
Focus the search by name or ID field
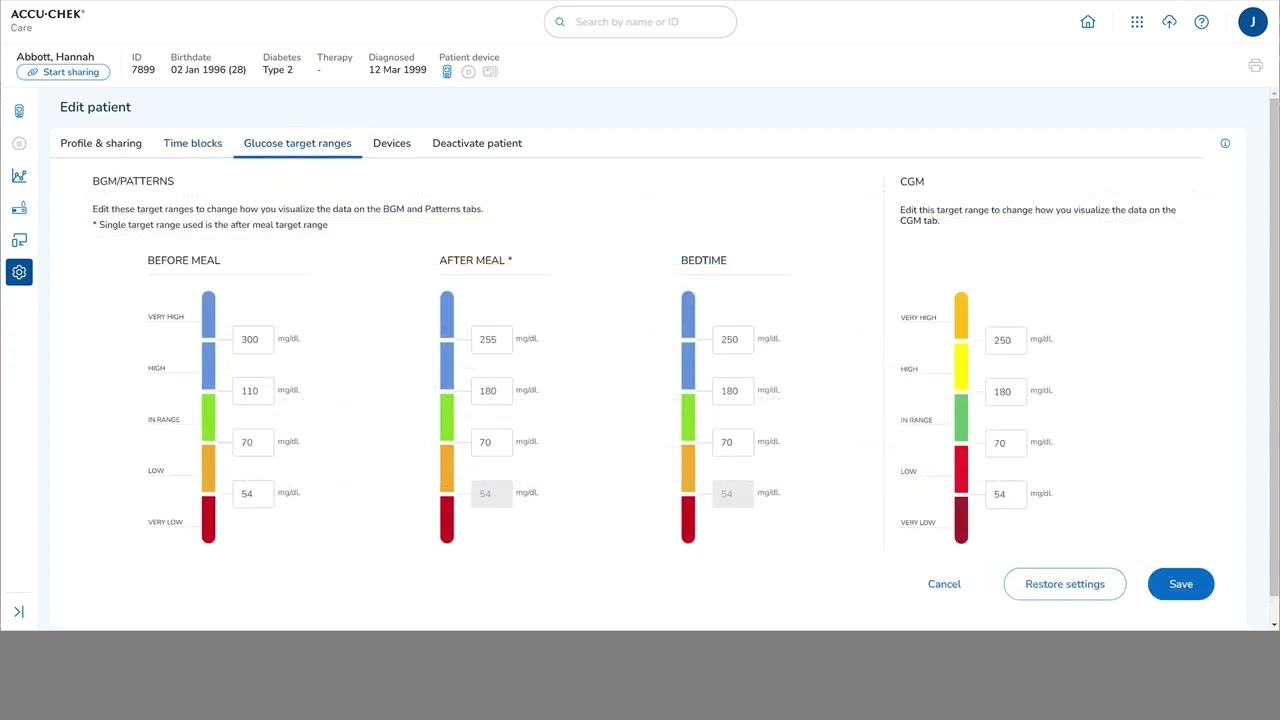[640, 22]
